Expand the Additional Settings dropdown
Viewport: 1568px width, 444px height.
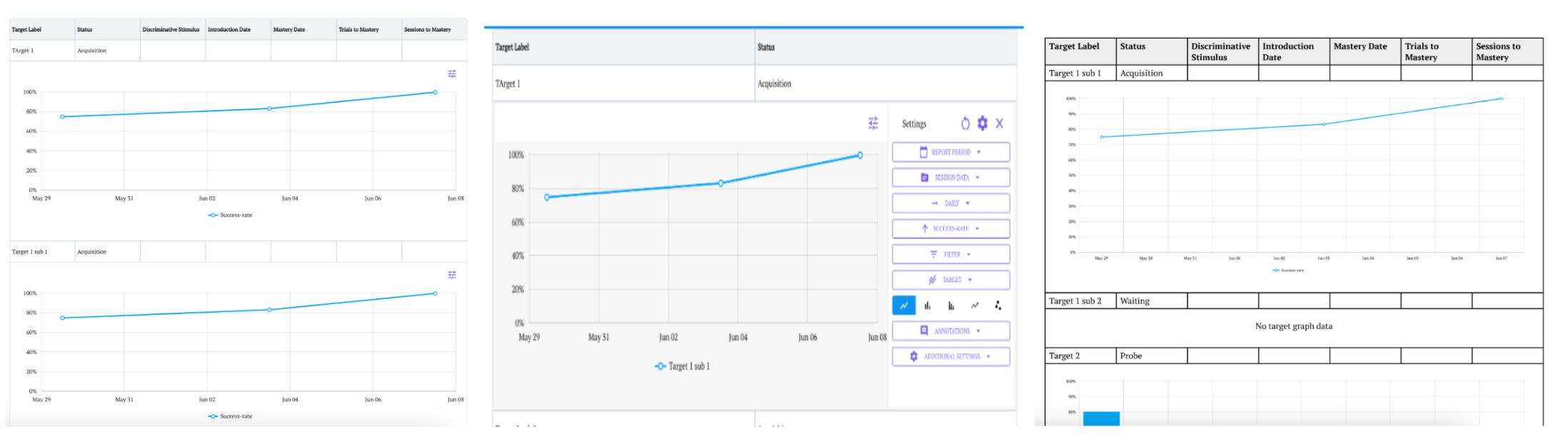(951, 356)
